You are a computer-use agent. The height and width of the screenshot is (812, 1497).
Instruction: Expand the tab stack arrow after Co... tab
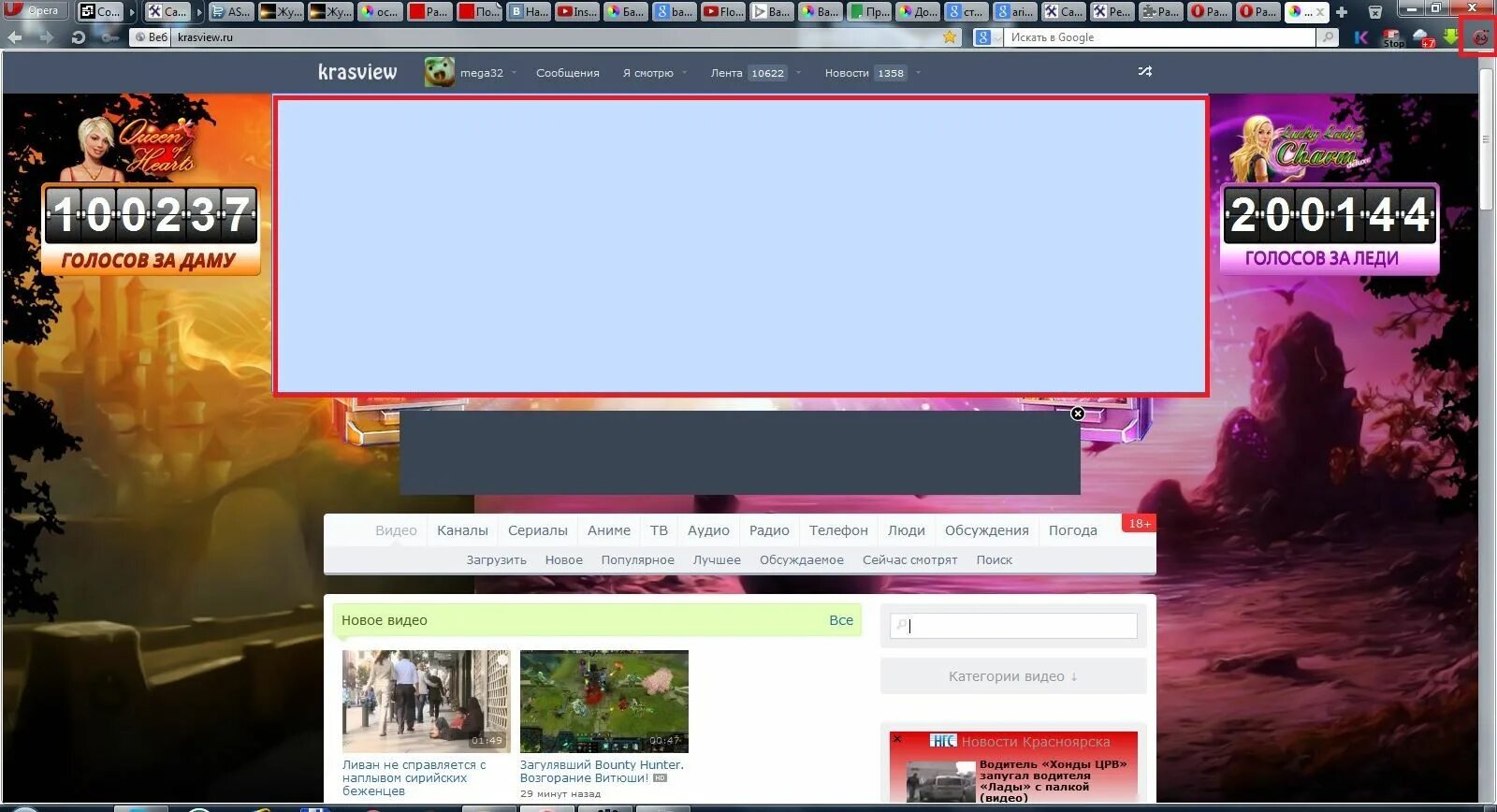click(132, 12)
